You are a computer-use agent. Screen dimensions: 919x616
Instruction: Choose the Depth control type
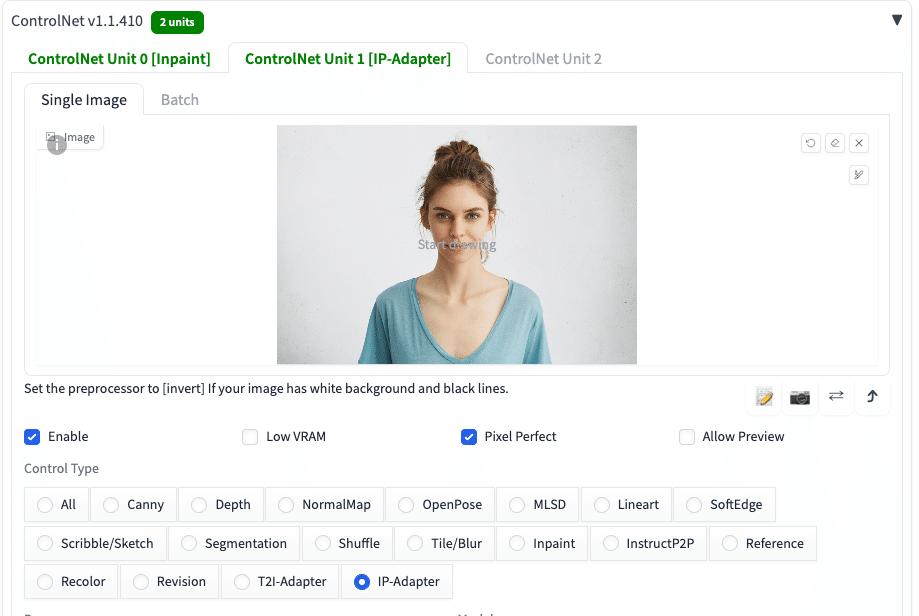[x=221, y=505]
